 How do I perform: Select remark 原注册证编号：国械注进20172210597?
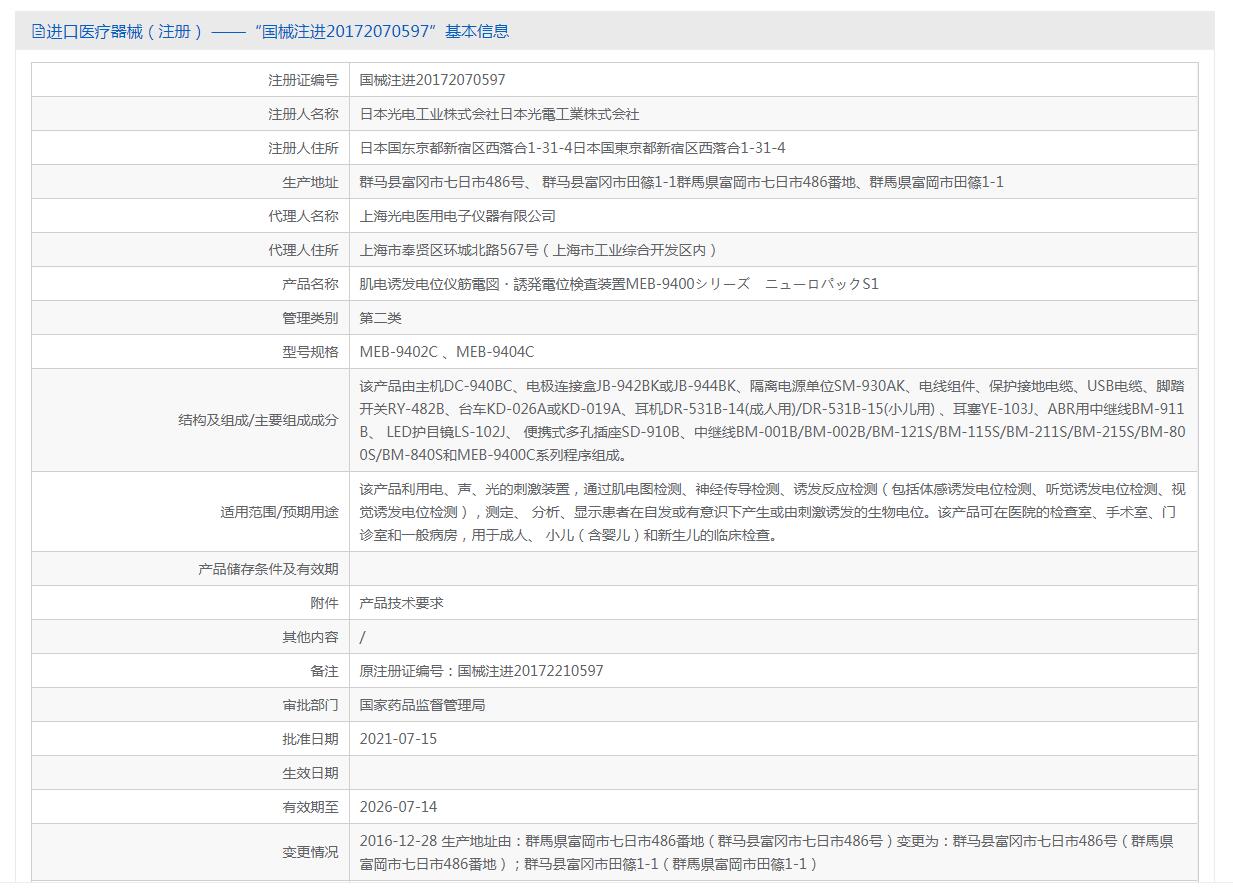[481, 671]
